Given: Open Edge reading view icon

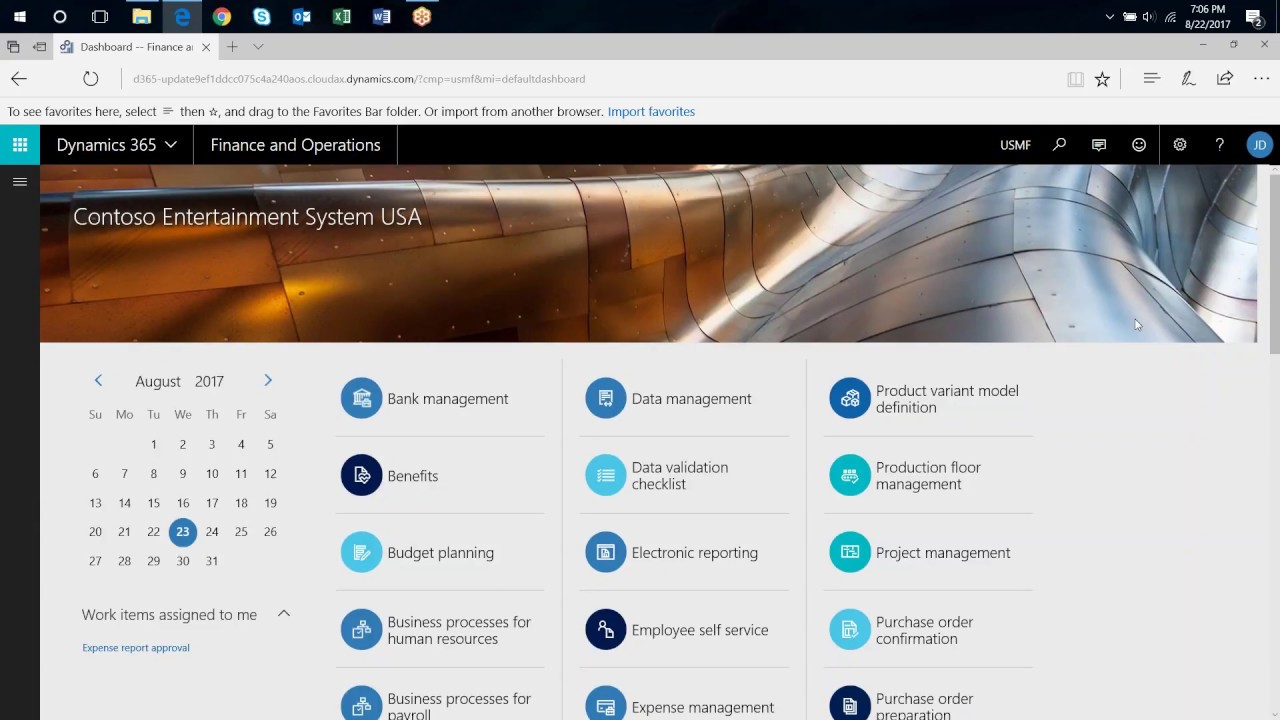Looking at the screenshot, I should coord(1075,79).
